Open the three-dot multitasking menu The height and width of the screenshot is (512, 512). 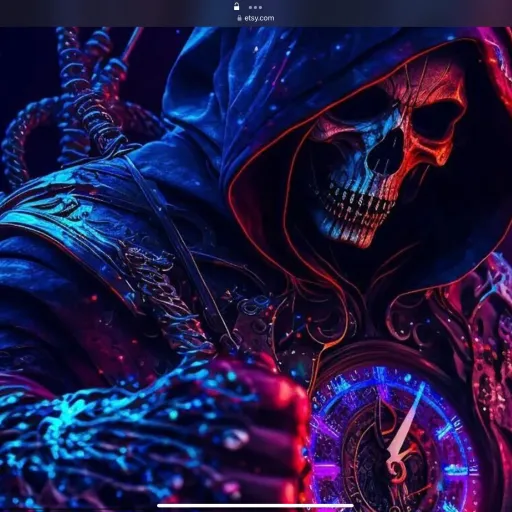pyautogui.click(x=255, y=7)
